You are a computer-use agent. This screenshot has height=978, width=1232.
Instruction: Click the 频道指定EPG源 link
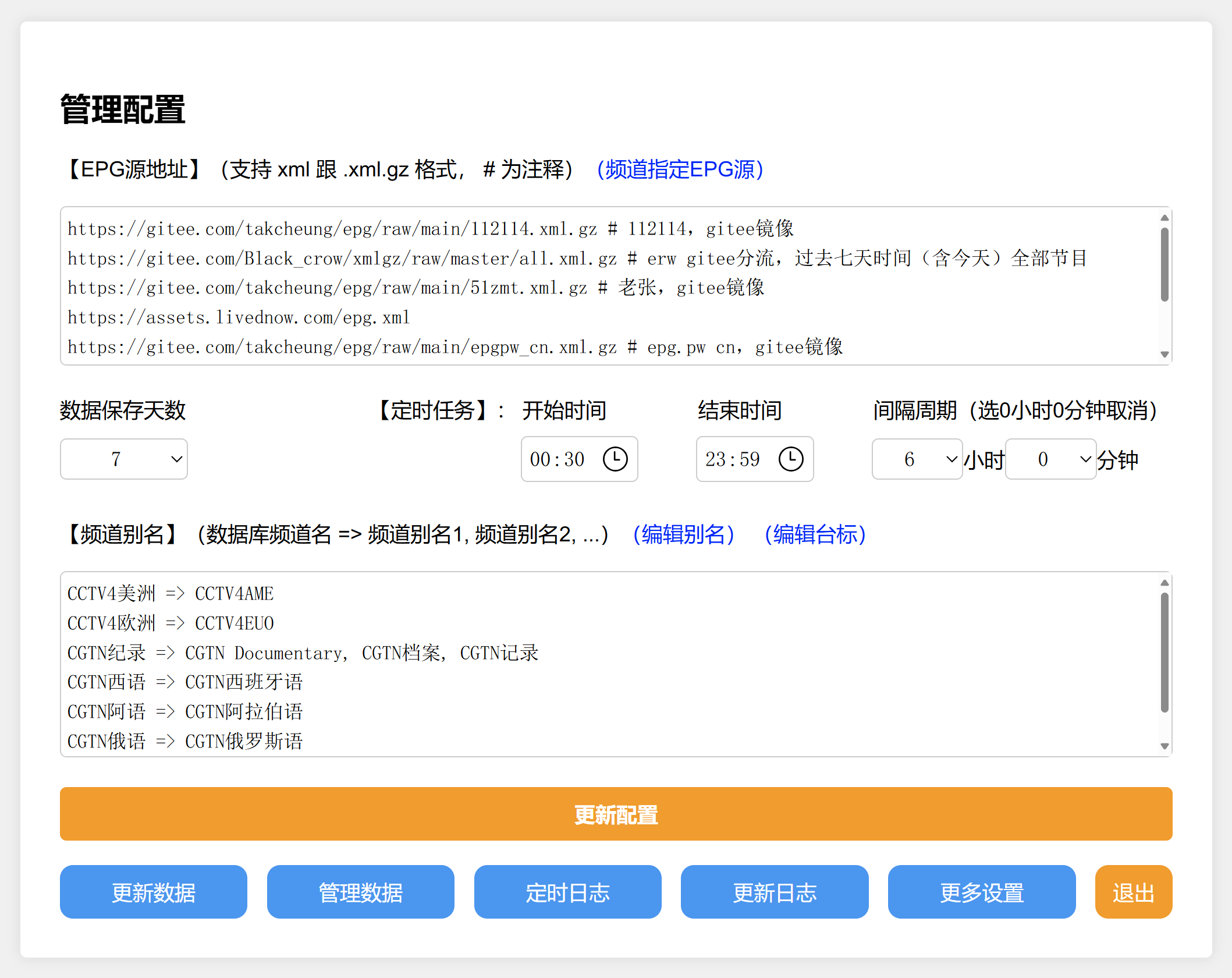[x=680, y=169]
